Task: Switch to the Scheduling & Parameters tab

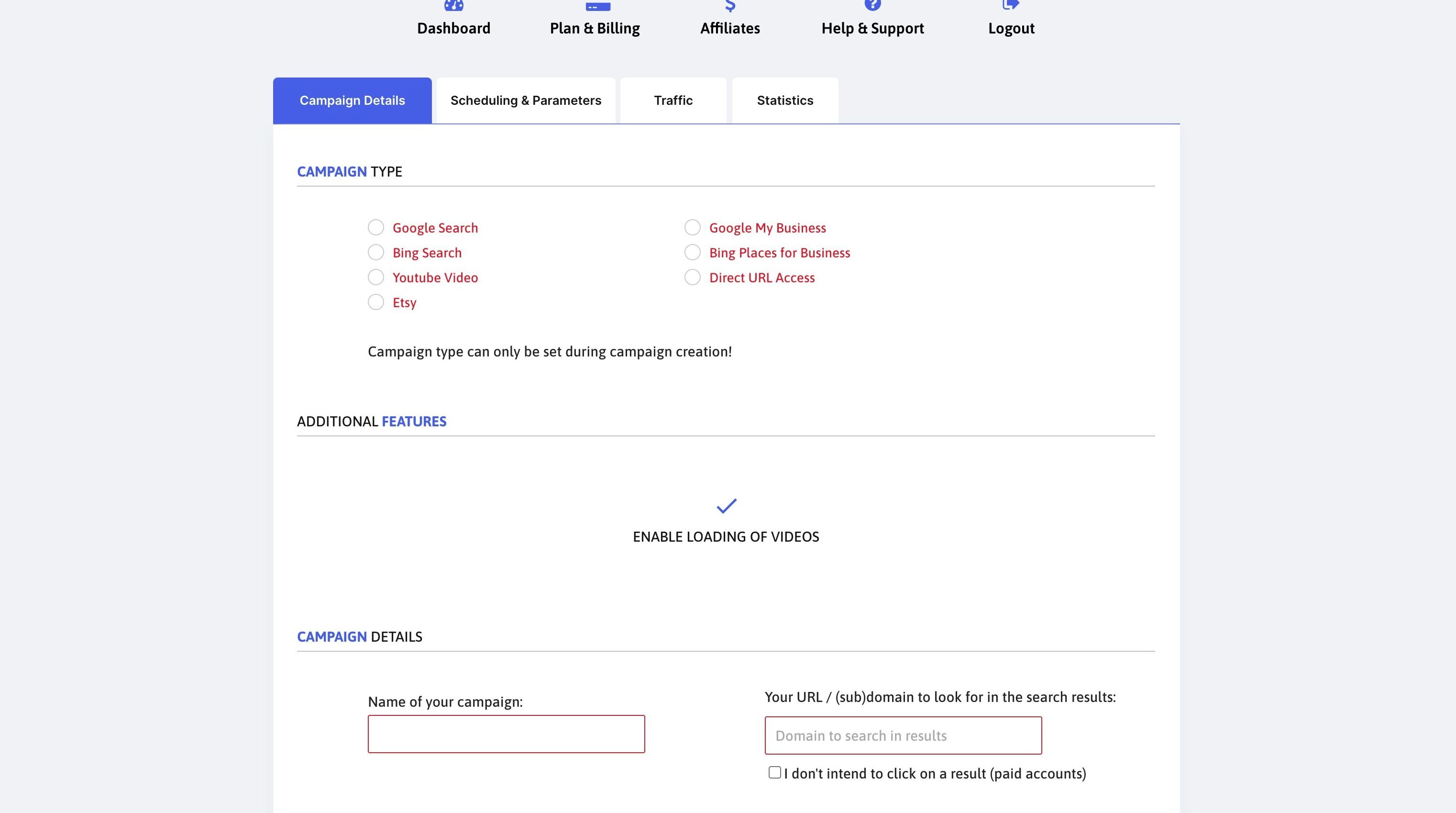Action: click(526, 100)
